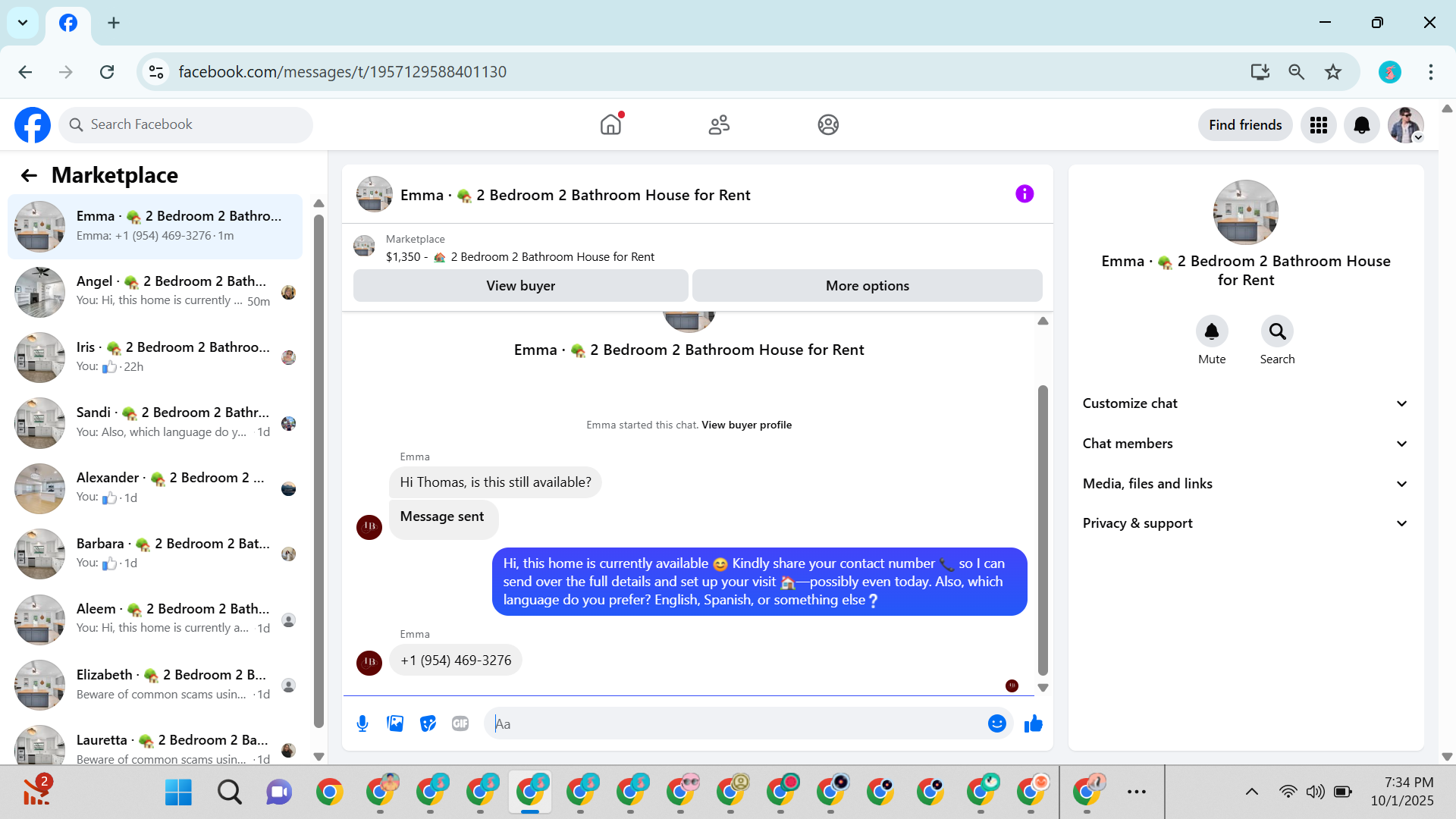Open Barbara's conversation in the chat list
The width and height of the screenshot is (1456, 819).
155,554
